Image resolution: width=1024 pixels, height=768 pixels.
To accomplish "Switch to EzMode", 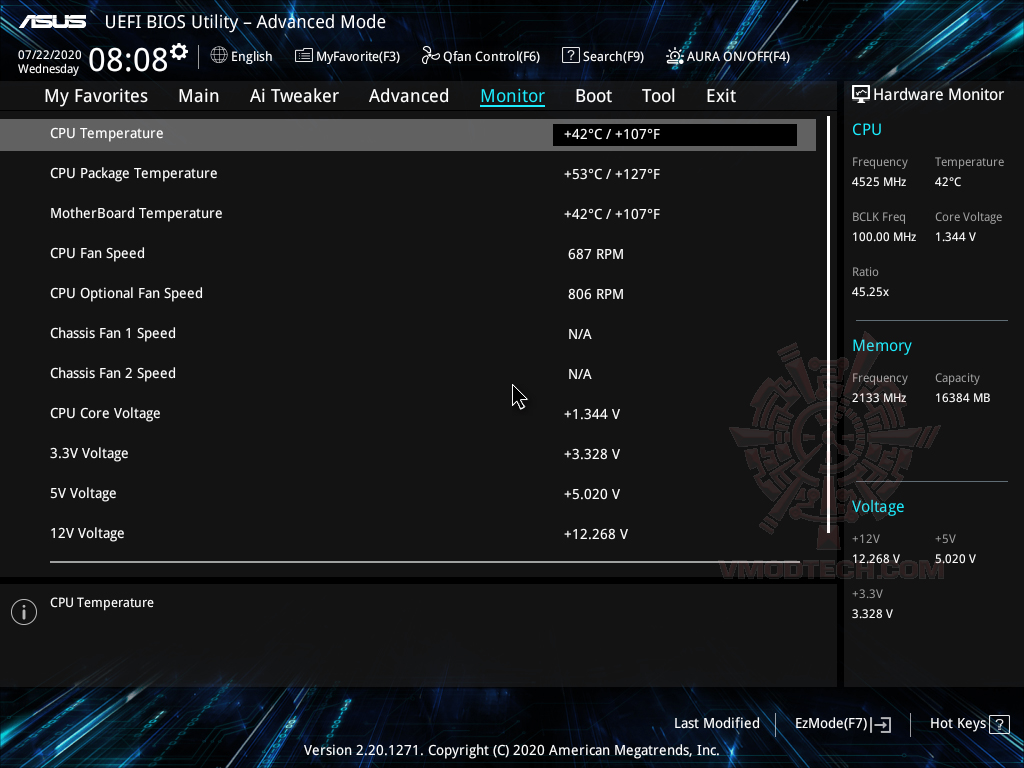I will (842, 723).
